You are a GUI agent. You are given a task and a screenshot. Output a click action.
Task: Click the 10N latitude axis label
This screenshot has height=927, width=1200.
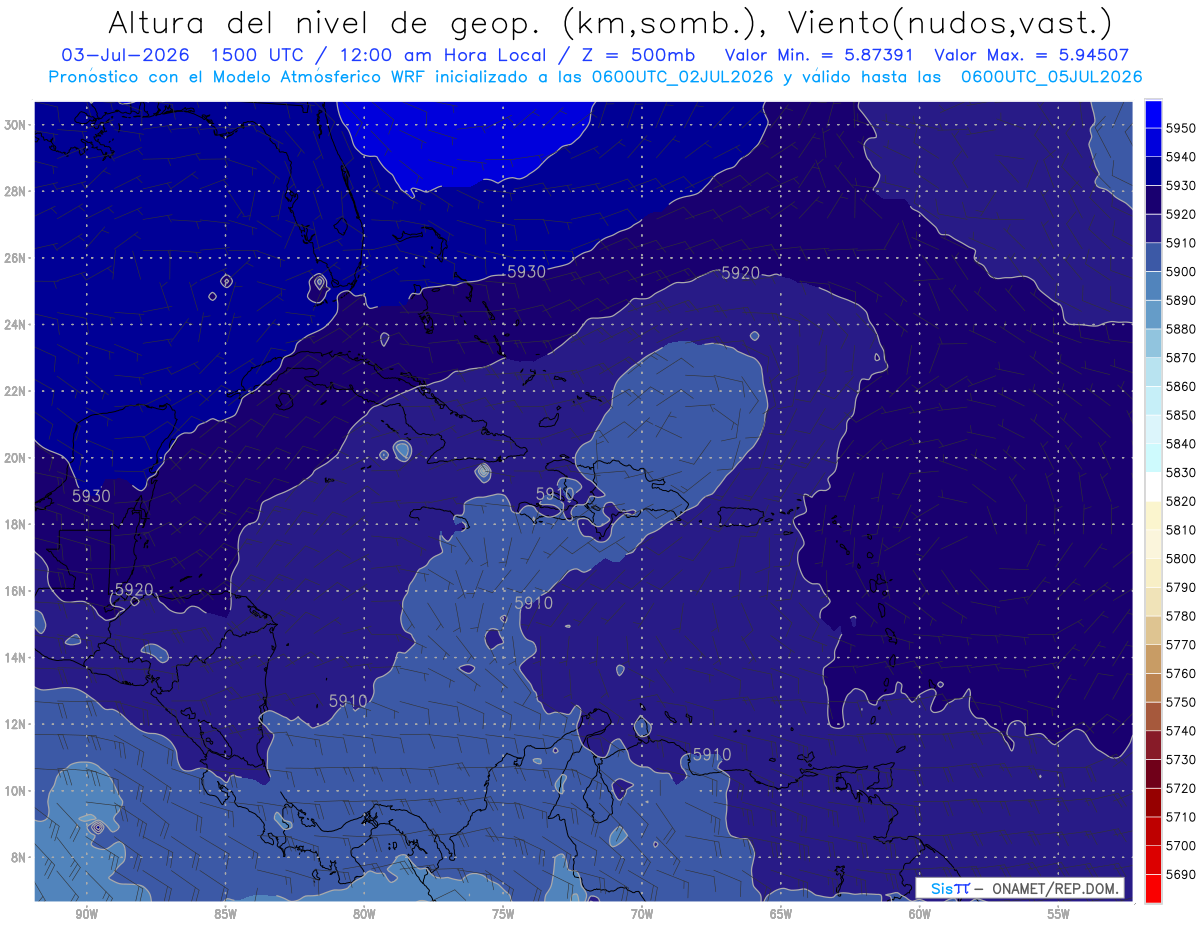[x=15, y=791]
